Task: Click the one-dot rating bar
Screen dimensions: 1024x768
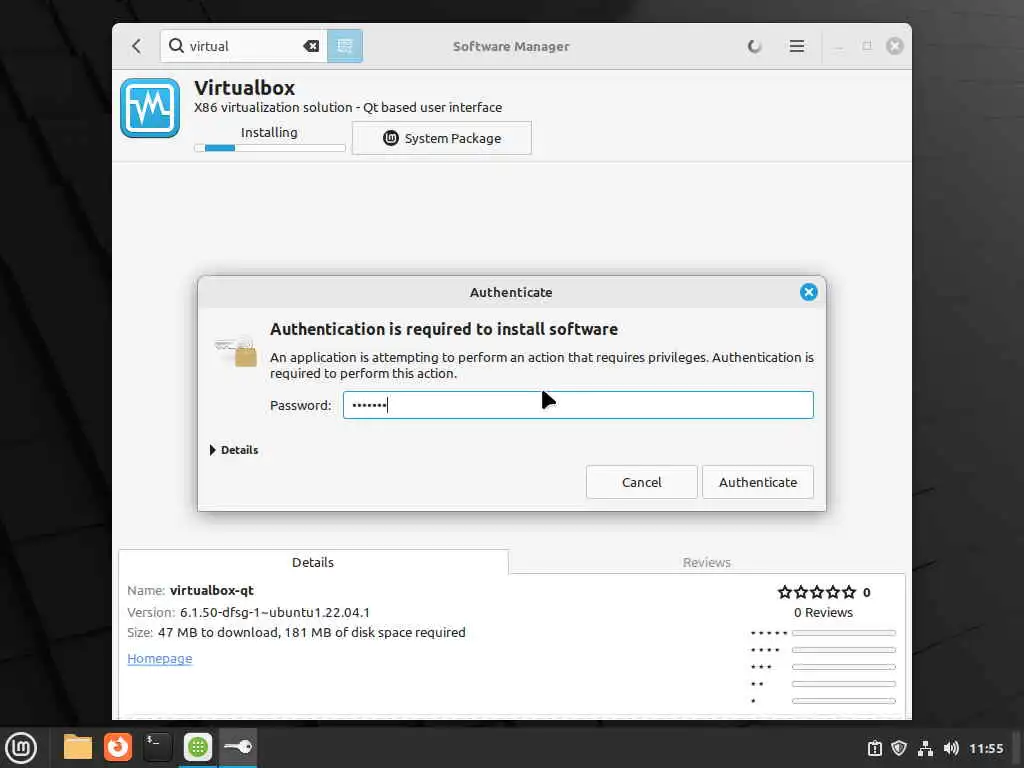Action: 843,701
